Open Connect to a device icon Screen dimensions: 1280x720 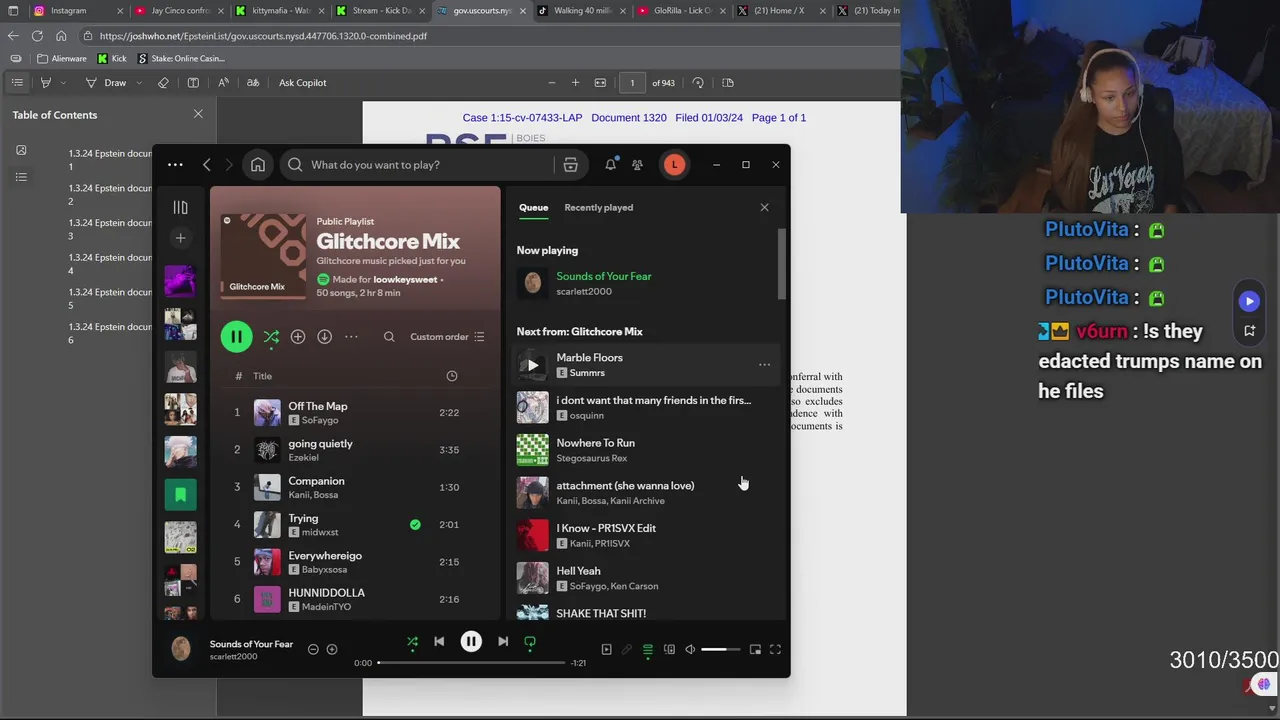[669, 650]
